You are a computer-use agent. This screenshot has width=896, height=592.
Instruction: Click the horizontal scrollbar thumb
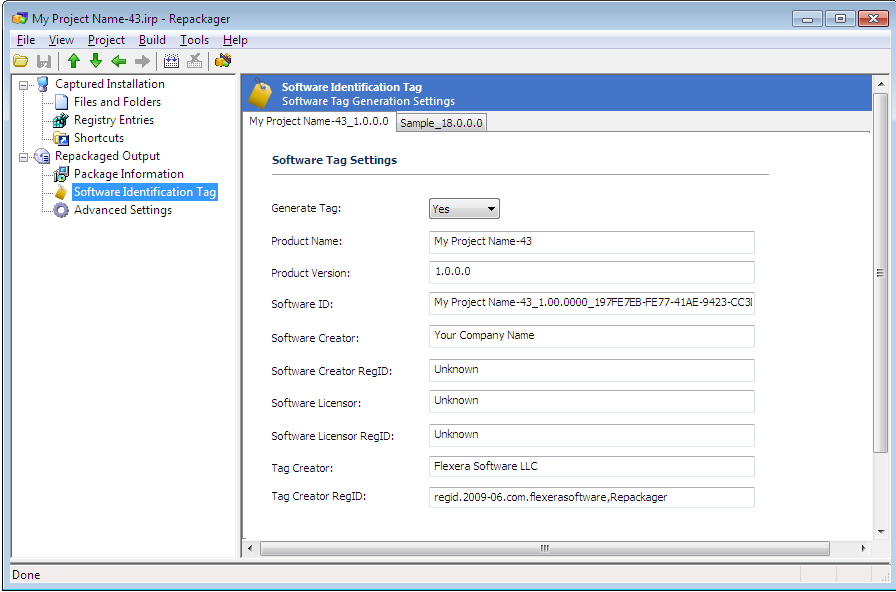545,548
